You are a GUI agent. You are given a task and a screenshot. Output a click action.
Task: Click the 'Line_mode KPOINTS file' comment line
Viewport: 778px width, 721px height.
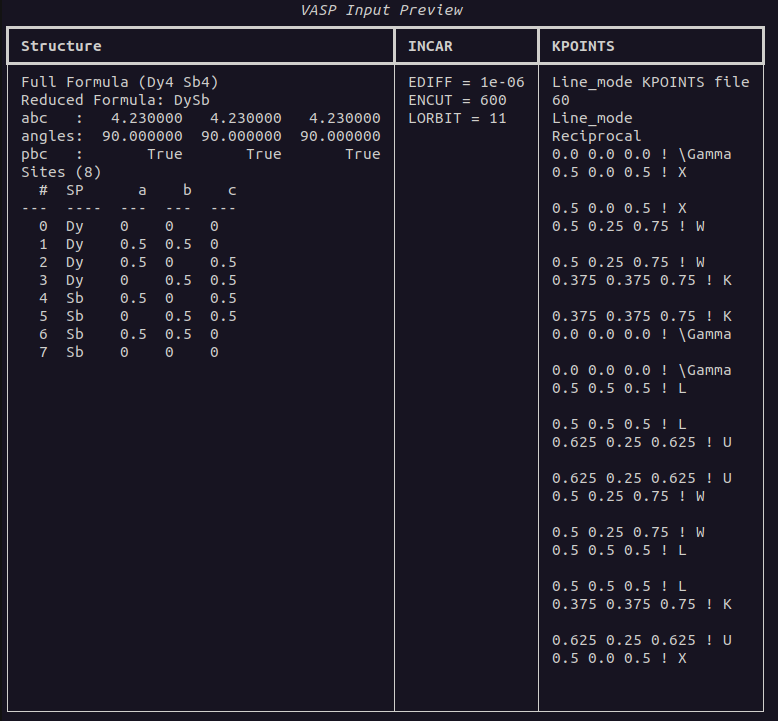tap(650, 82)
